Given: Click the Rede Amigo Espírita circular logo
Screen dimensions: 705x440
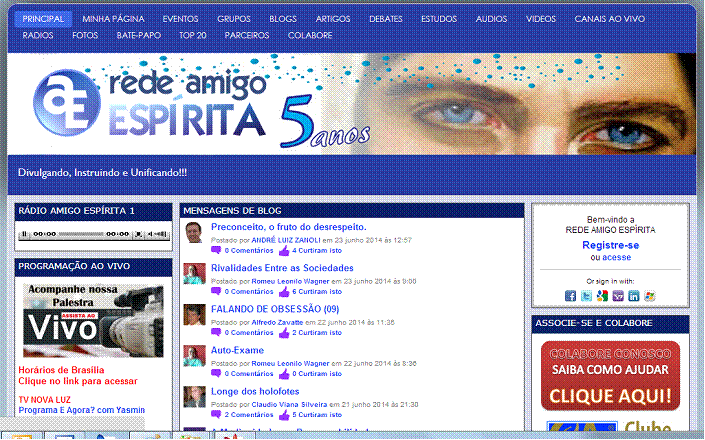Looking at the screenshot, I should tap(67, 102).
